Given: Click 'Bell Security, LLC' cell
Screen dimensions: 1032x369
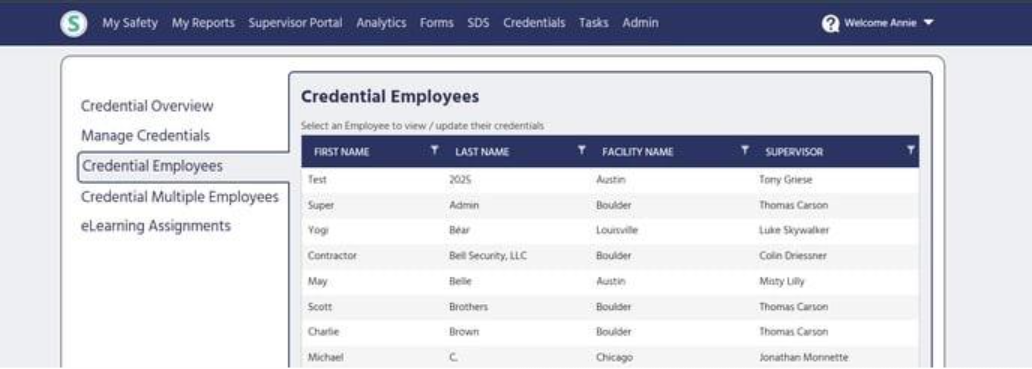Looking at the screenshot, I should click(x=488, y=255).
